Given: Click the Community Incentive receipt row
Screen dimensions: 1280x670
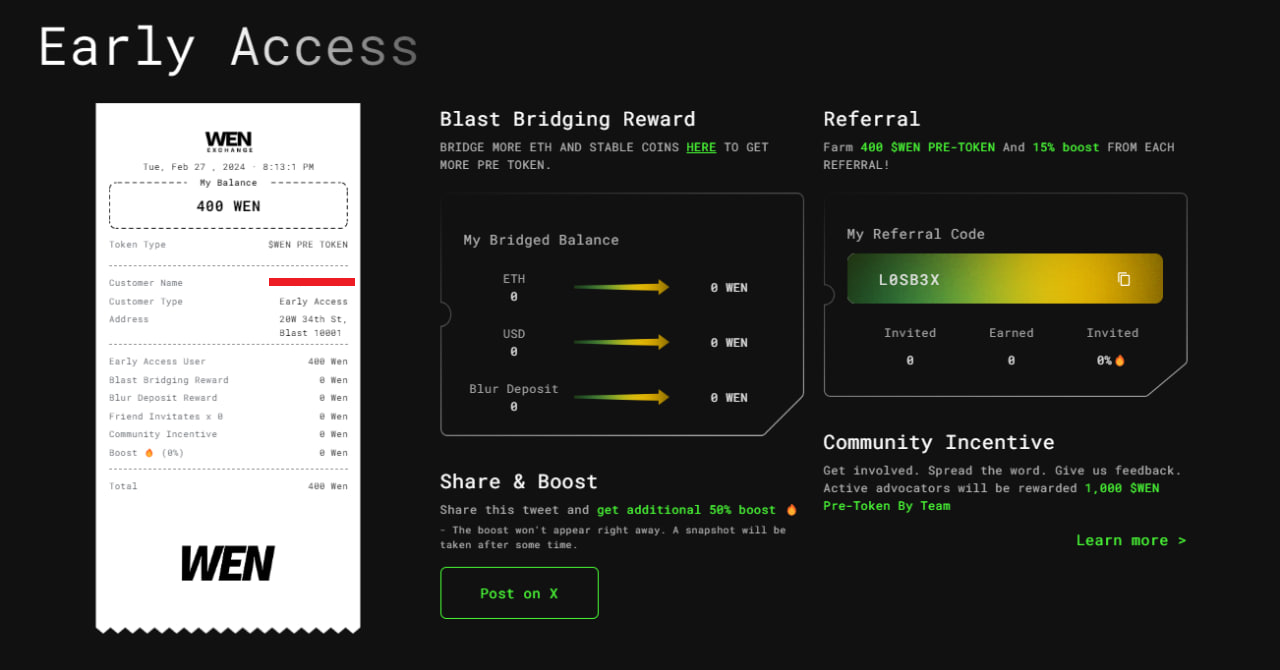Looking at the screenshot, I should [228, 434].
